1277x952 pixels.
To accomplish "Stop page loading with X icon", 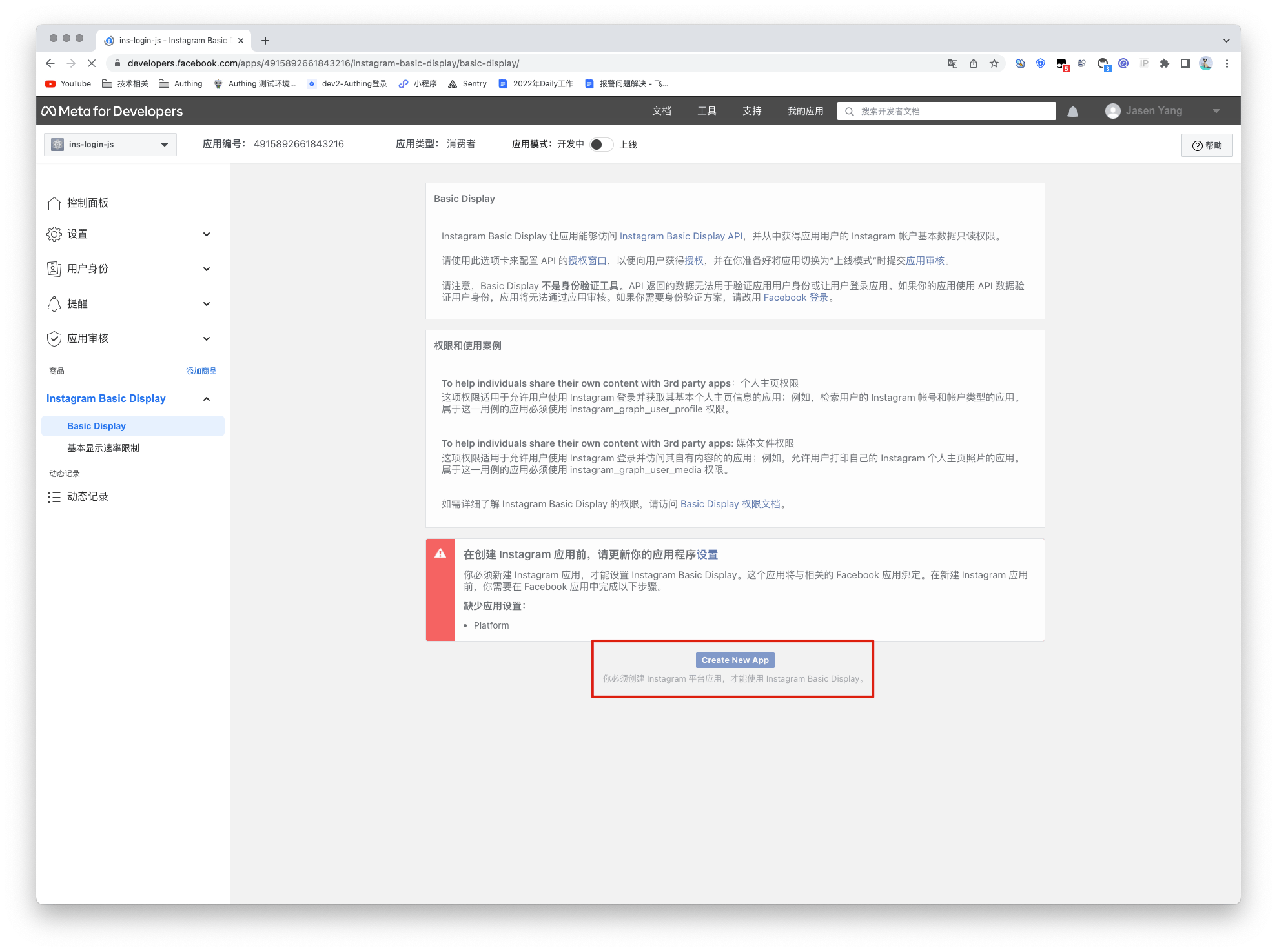I will point(92,63).
